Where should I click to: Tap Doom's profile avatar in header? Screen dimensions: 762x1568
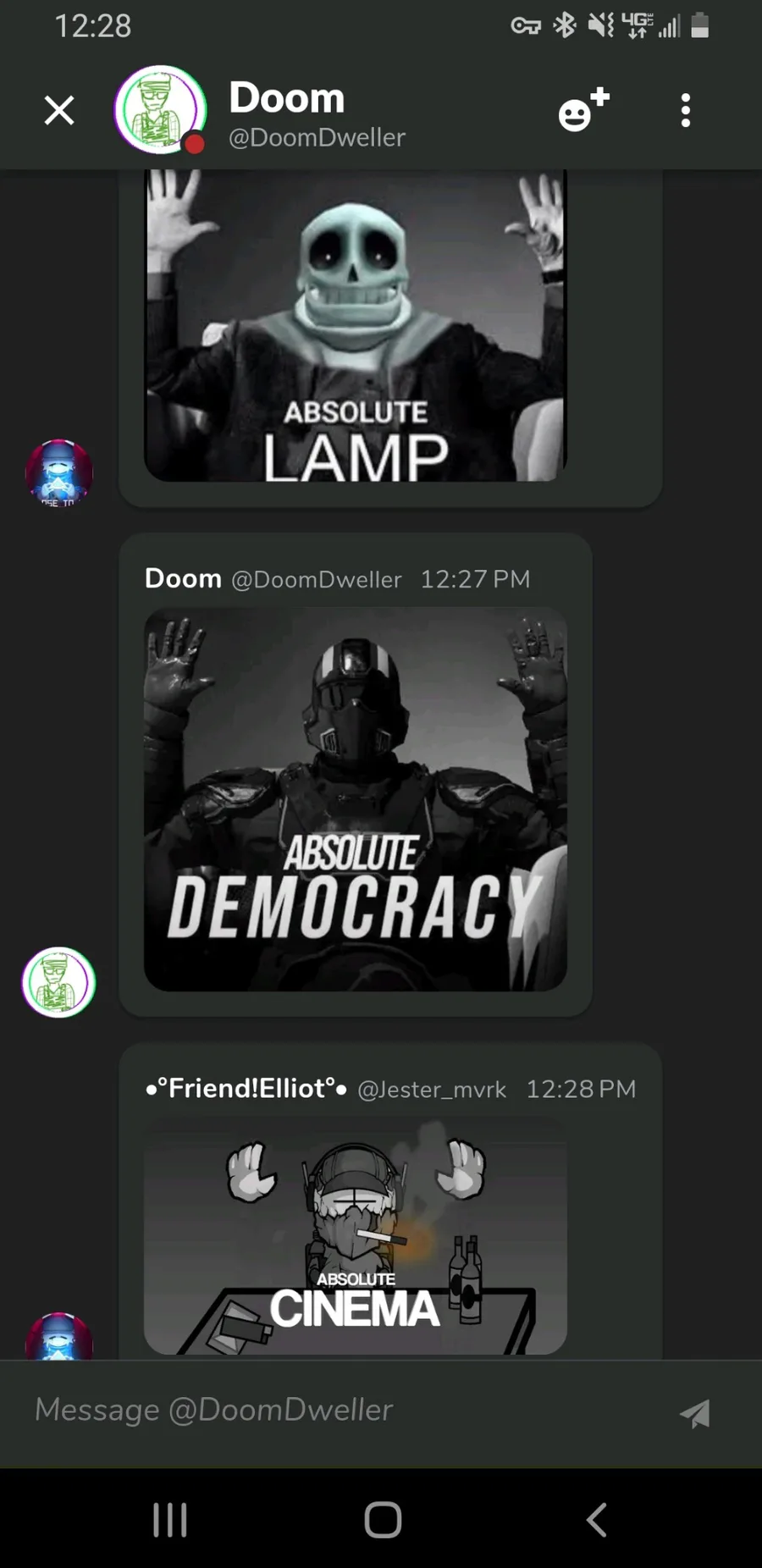pyautogui.click(x=160, y=110)
